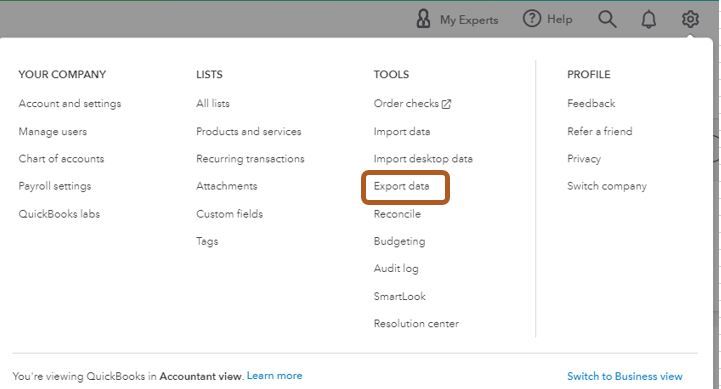The image size is (721, 389).
Task: Click Order checks text
Action: (406, 103)
